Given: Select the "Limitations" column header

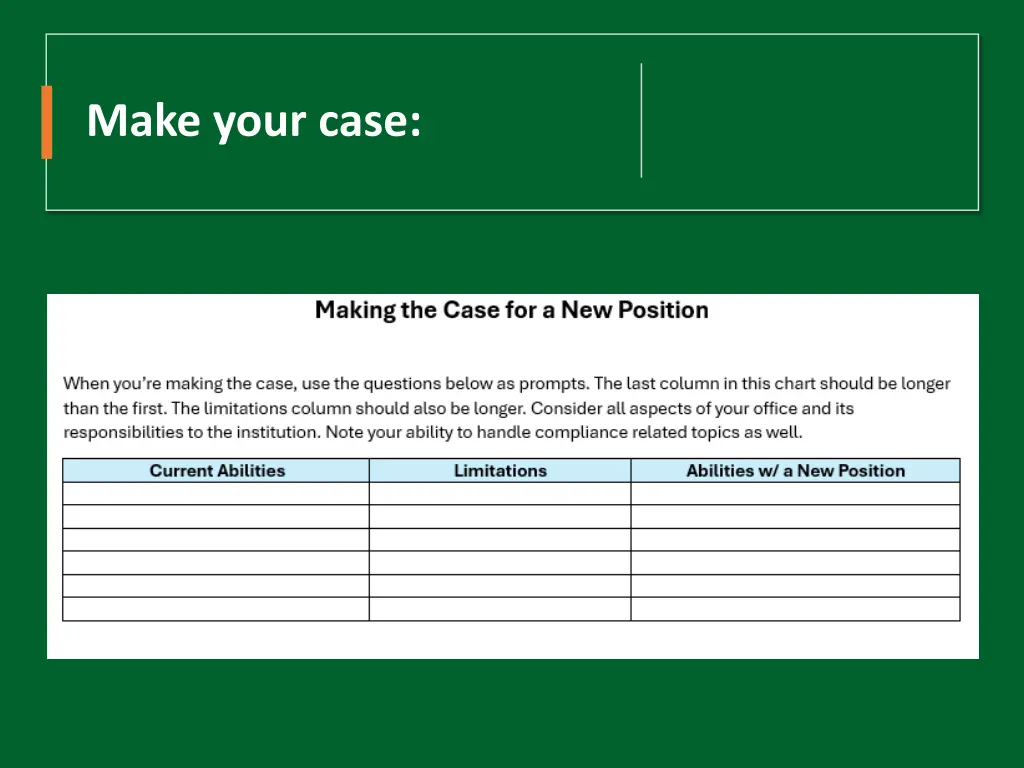Looking at the screenshot, I should (x=500, y=471).
